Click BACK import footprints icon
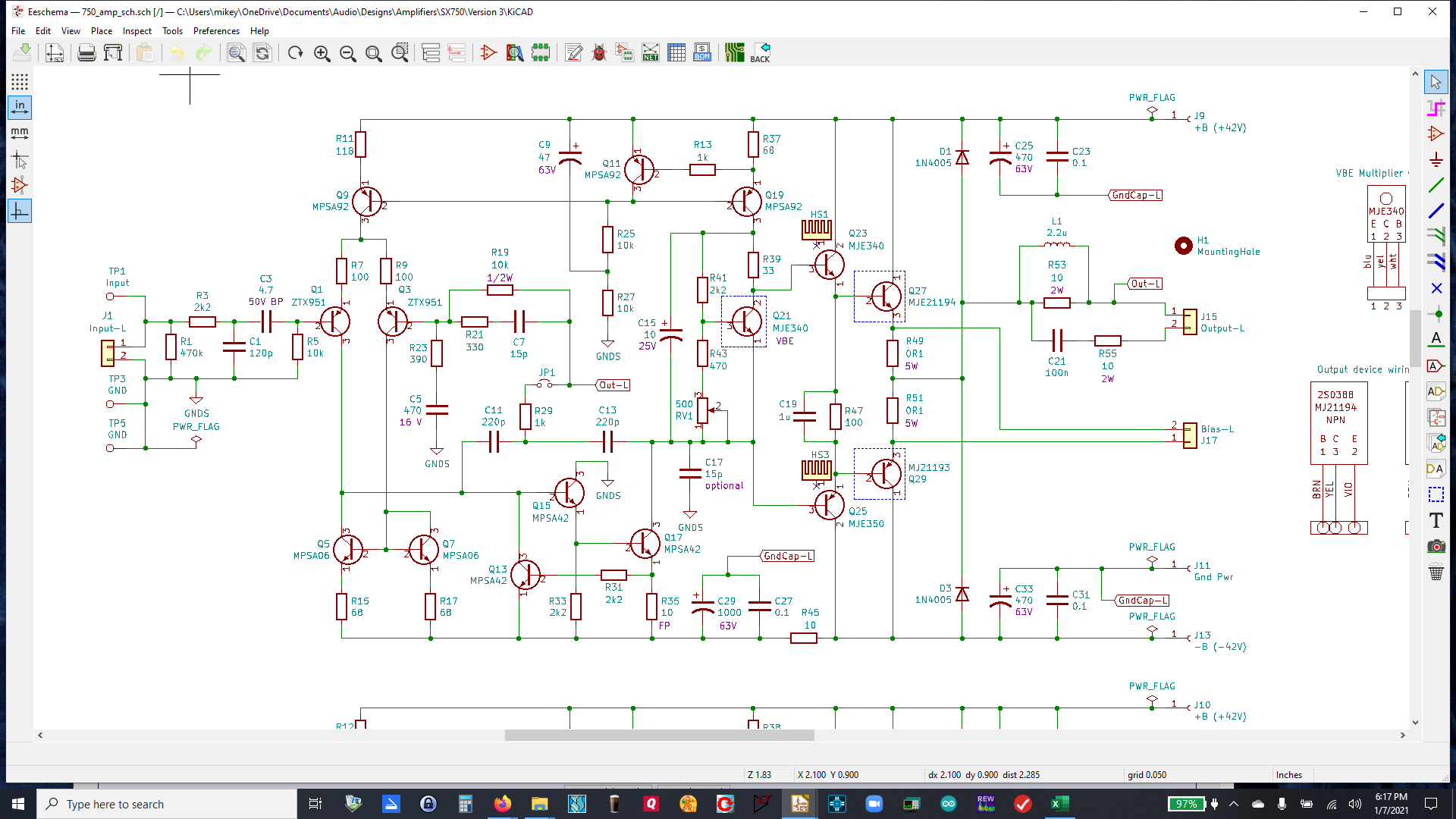The height and width of the screenshot is (819, 1456). pyautogui.click(x=760, y=52)
